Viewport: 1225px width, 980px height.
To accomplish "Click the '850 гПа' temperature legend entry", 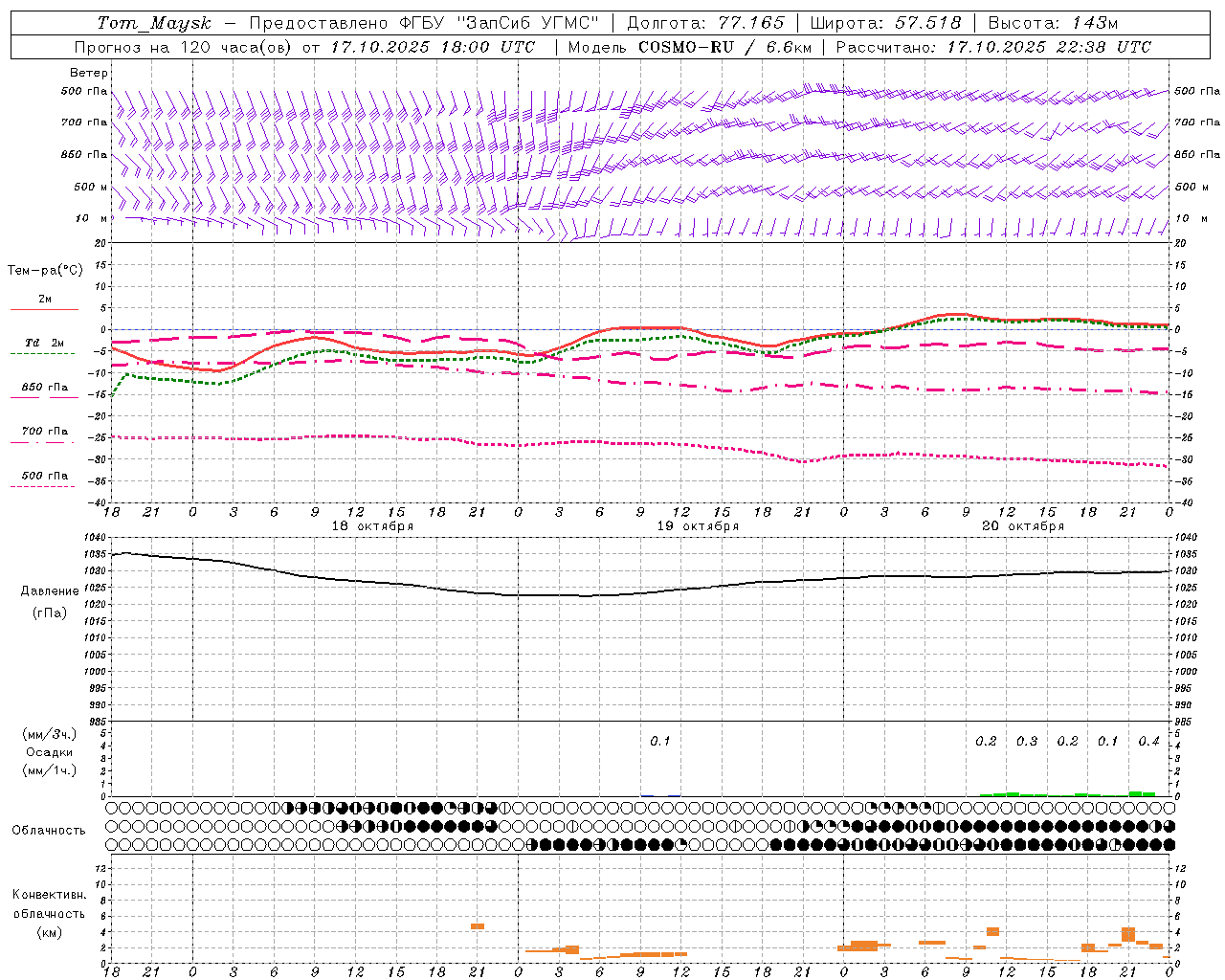I will tap(45, 388).
